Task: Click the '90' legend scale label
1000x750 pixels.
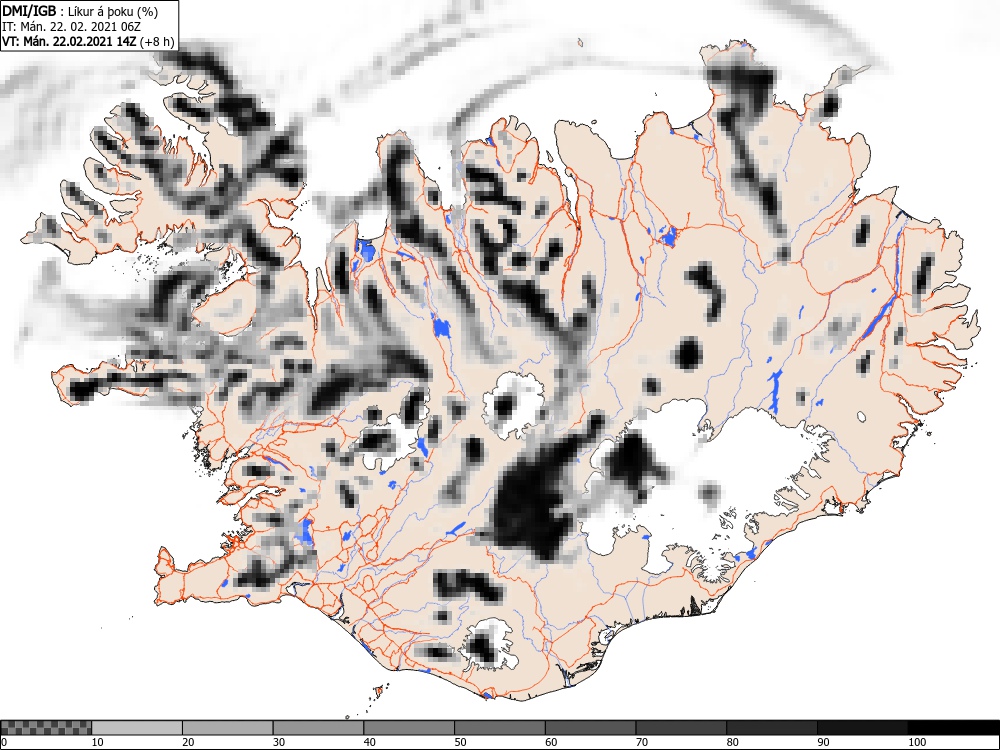Action: [823, 742]
